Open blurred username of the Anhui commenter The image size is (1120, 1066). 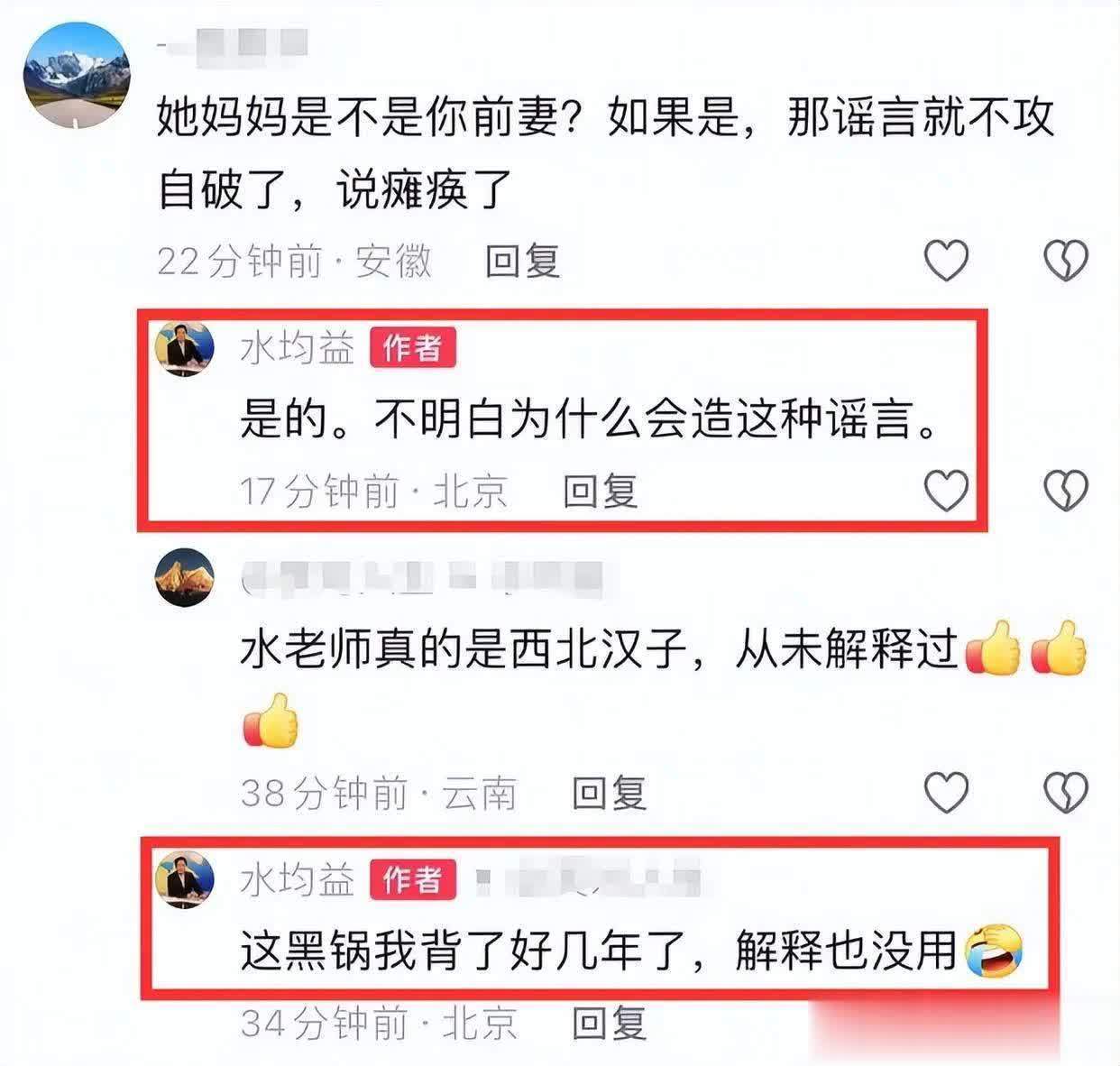[233, 42]
